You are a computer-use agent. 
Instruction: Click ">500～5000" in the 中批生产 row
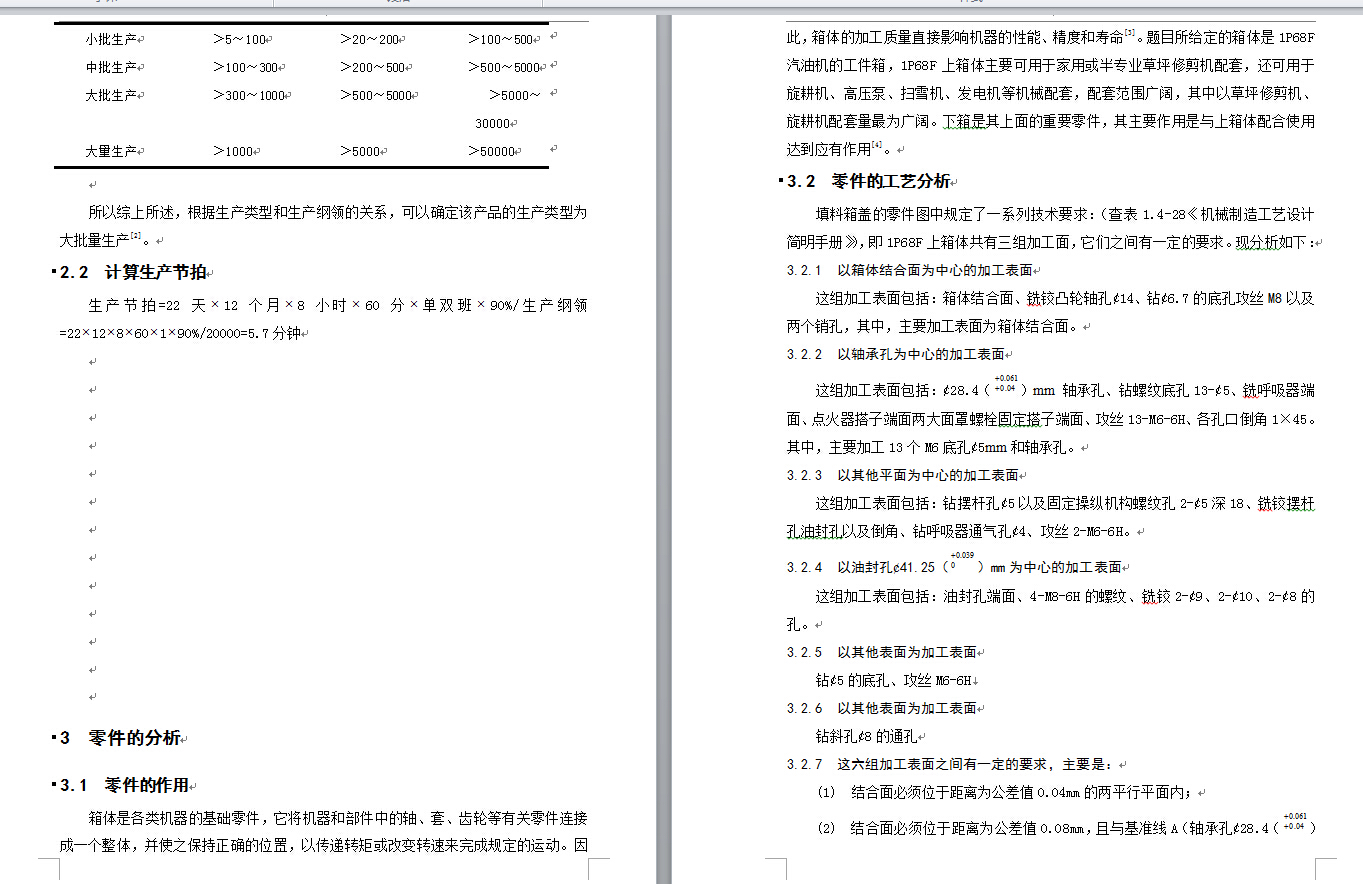pos(506,68)
